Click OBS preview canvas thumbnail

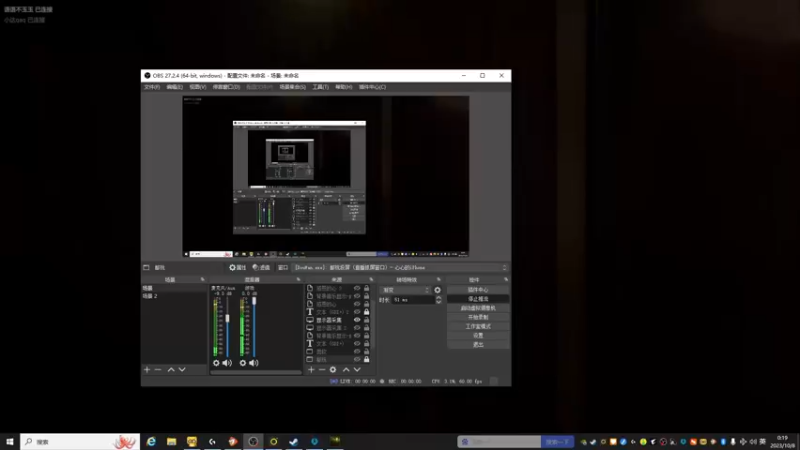point(326,177)
